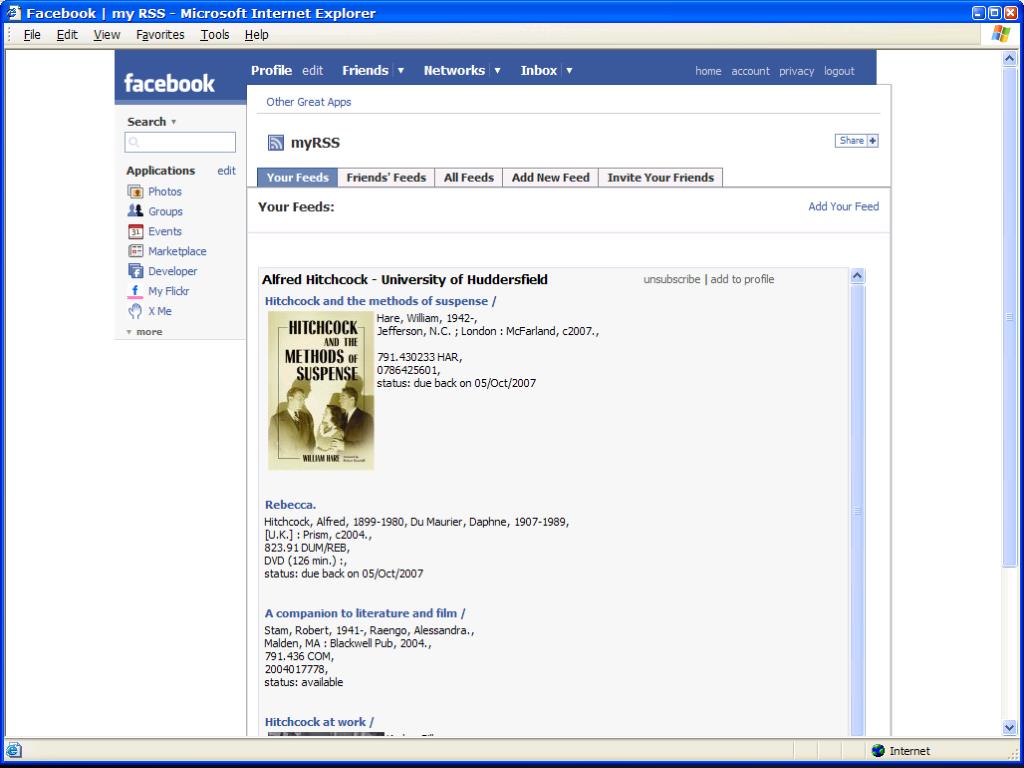The image size is (1024, 768).
Task: Click the myRSS feed icon
Action: click(276, 142)
